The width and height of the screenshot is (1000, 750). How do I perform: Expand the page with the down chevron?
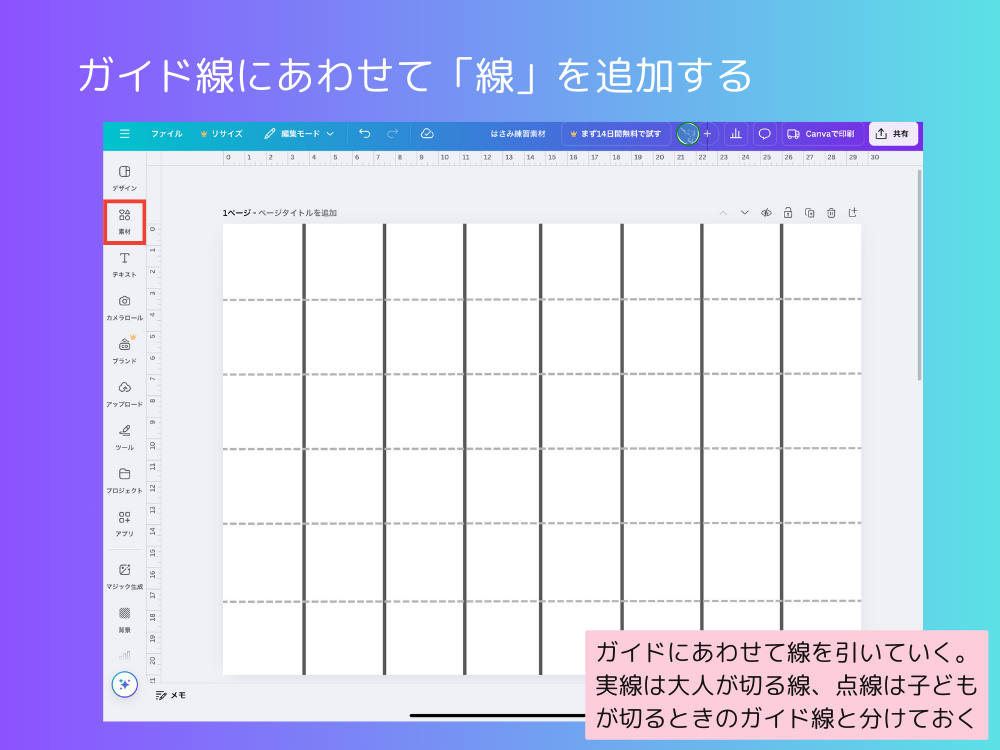pos(745,212)
